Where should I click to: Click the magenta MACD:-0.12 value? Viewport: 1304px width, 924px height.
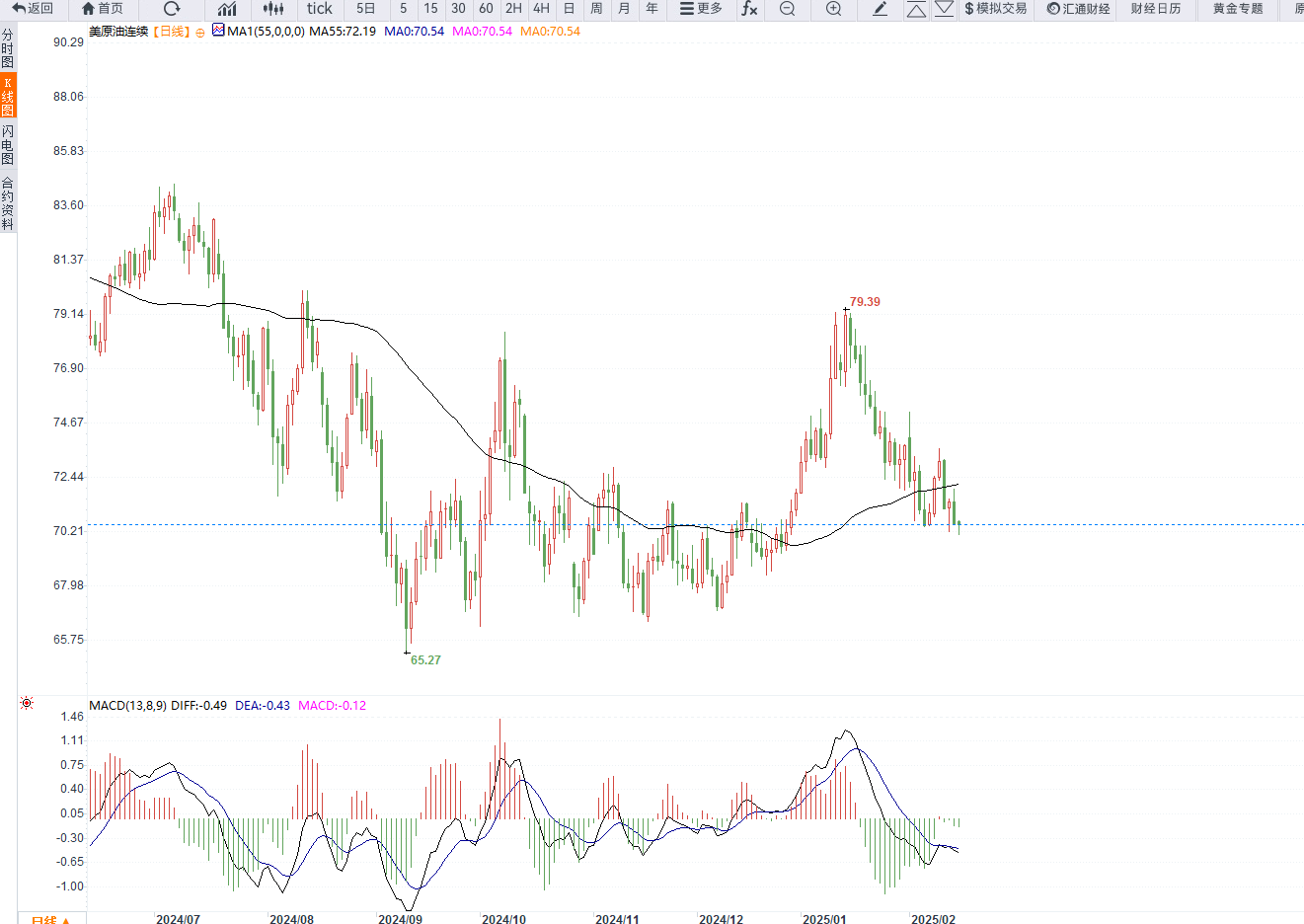pyautogui.click(x=333, y=706)
